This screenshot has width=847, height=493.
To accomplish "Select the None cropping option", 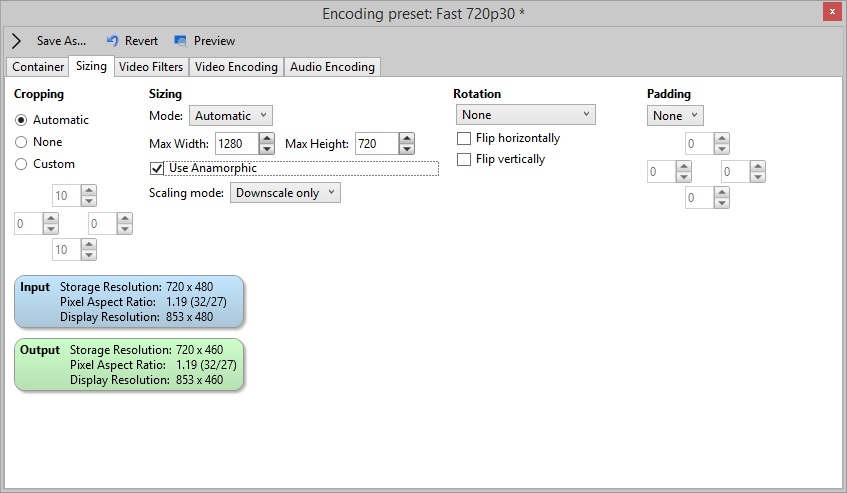I will click(21, 142).
